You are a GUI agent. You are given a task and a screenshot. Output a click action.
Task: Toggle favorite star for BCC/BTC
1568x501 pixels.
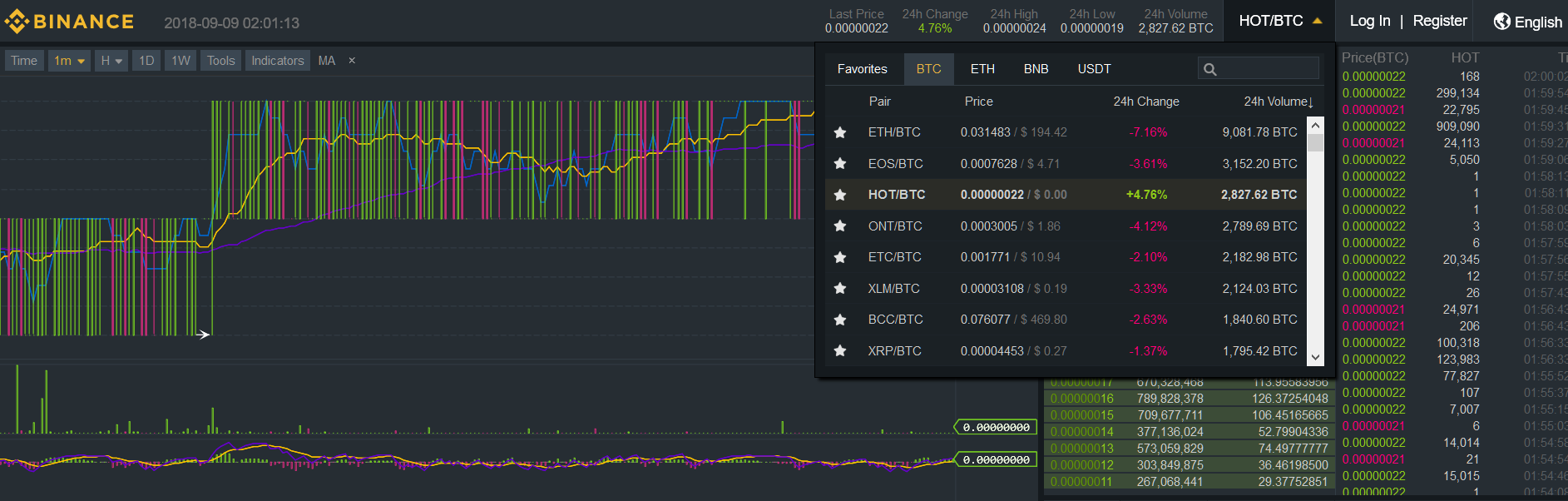tap(840, 320)
